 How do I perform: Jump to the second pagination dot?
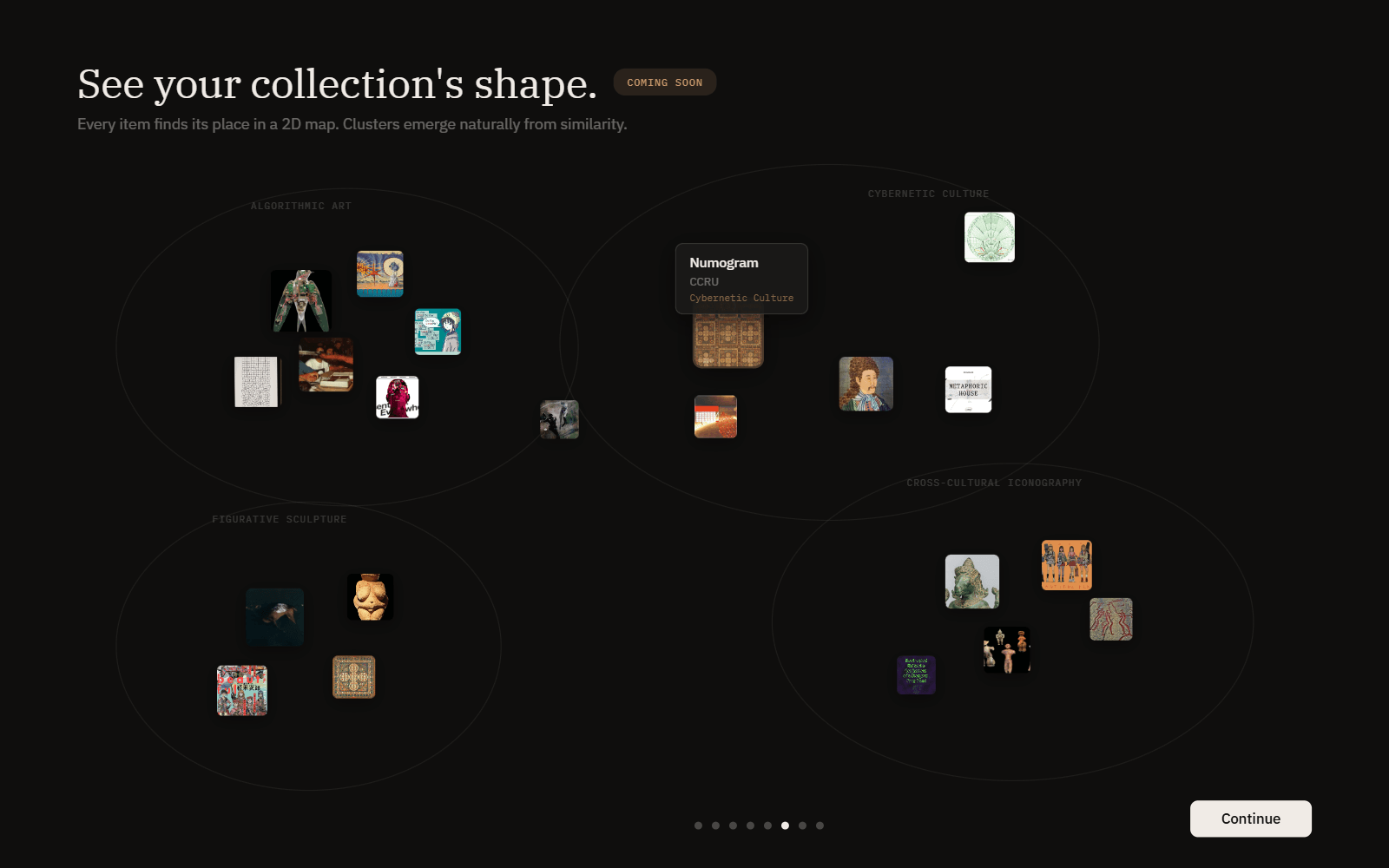(x=715, y=825)
